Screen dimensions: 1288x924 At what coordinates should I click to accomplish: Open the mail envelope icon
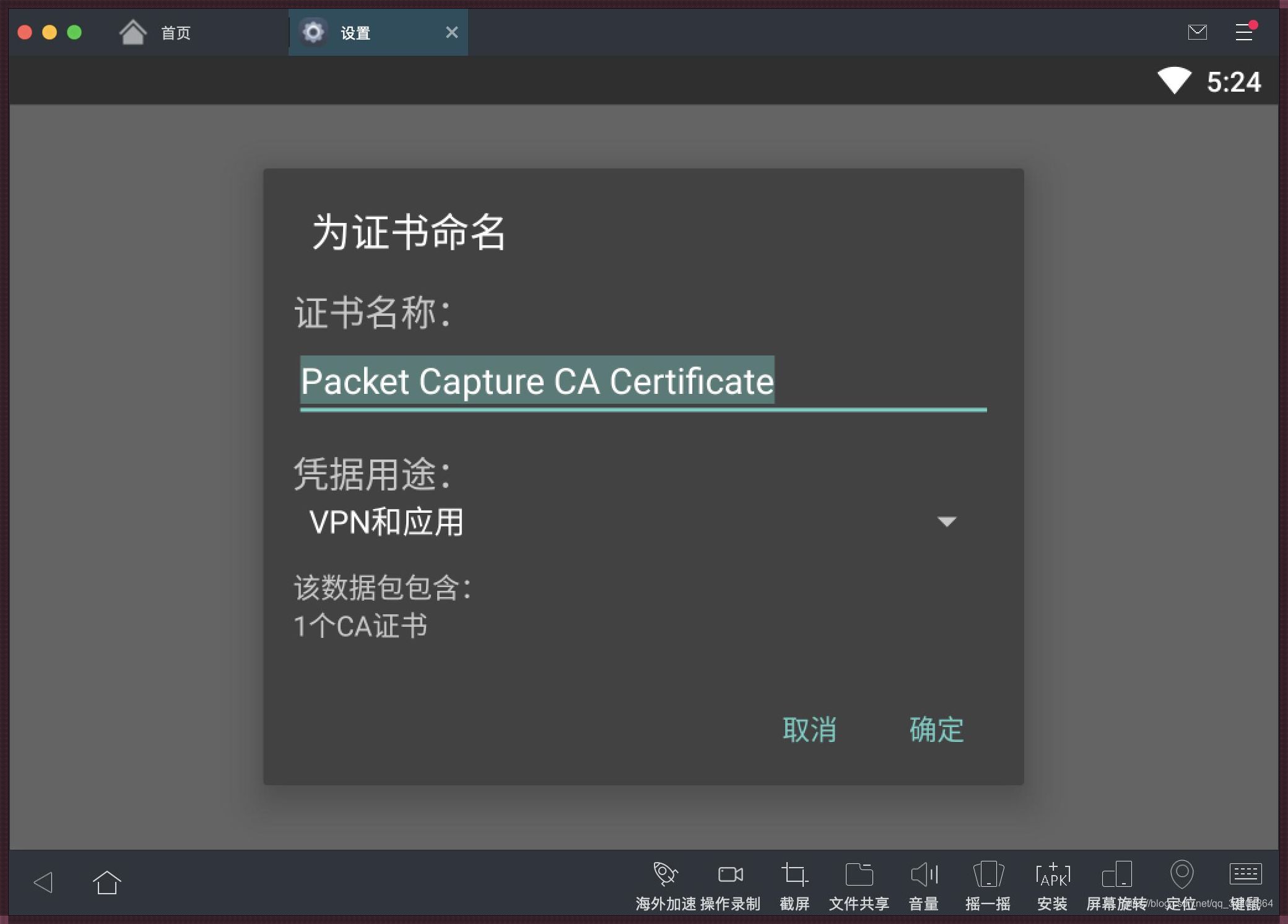point(1197,32)
